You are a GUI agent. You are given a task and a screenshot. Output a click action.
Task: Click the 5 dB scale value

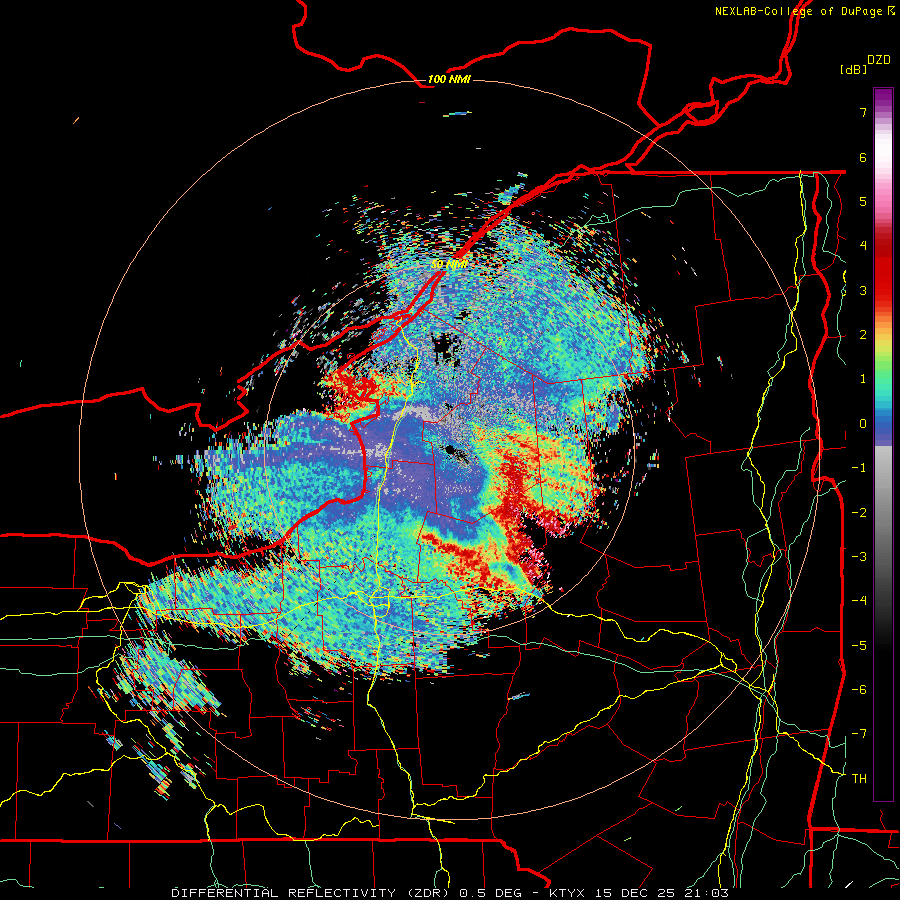pyautogui.click(x=863, y=201)
